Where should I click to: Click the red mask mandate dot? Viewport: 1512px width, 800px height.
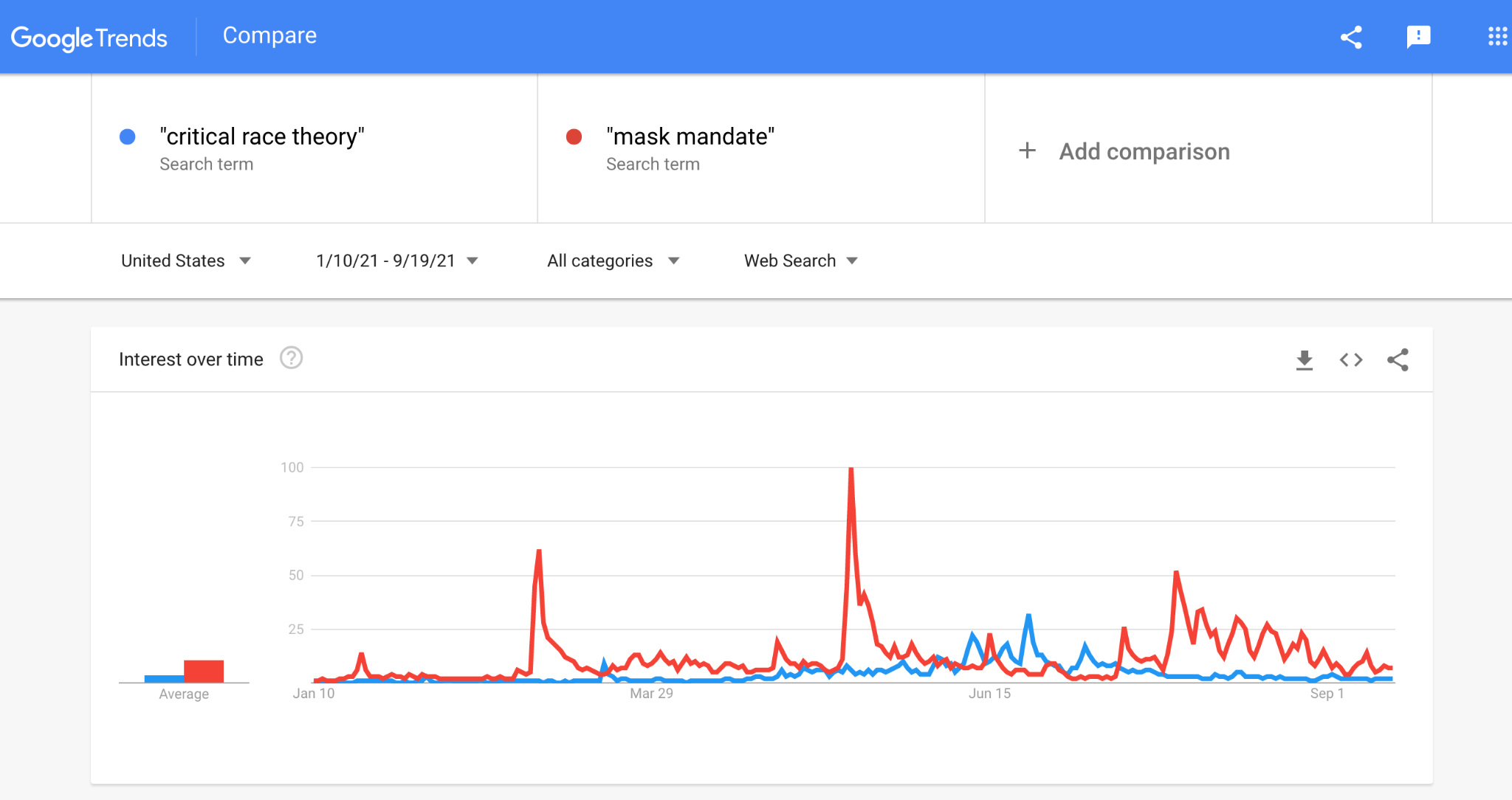click(574, 137)
